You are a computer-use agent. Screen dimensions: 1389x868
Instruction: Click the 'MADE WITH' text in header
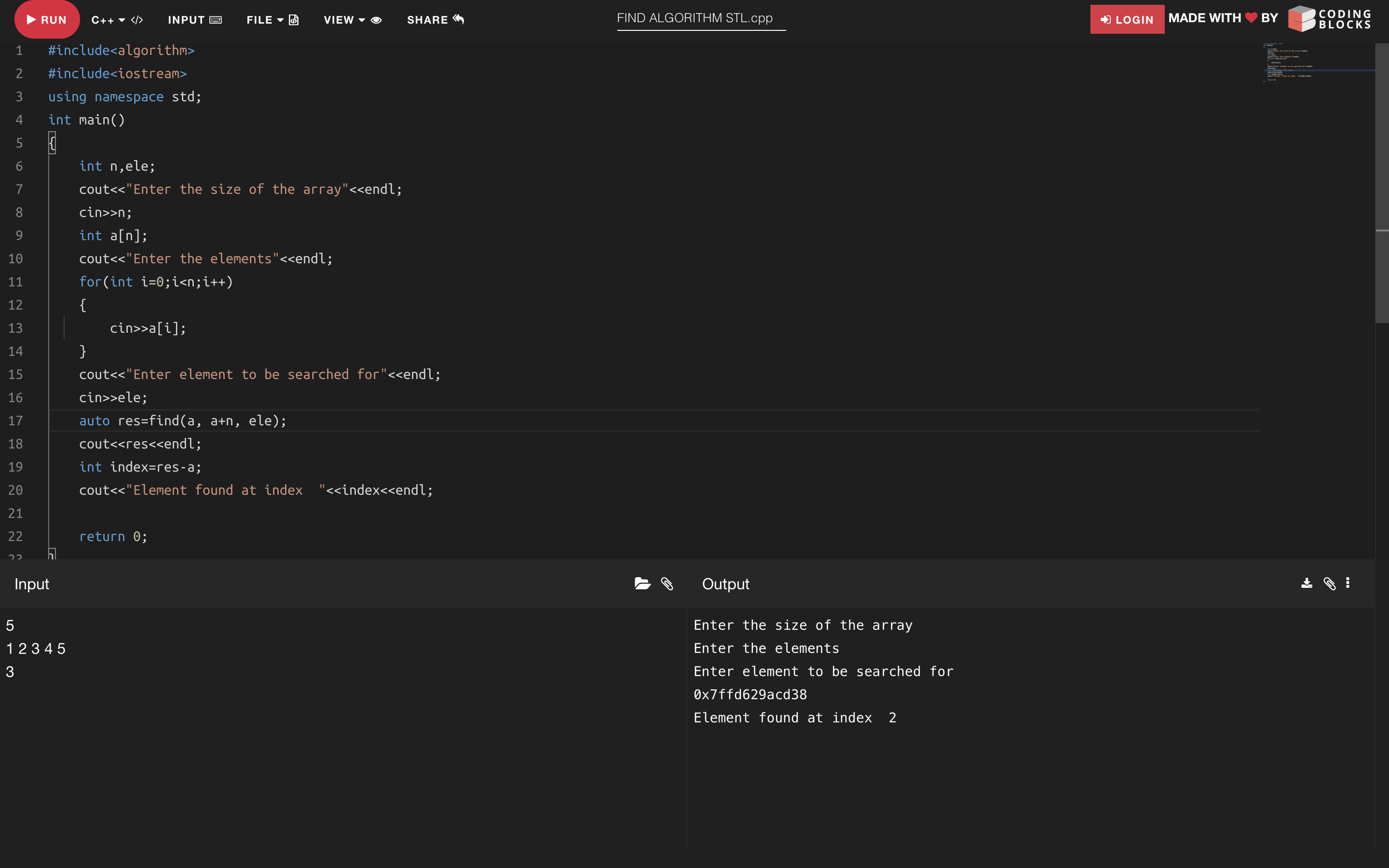tap(1205, 18)
